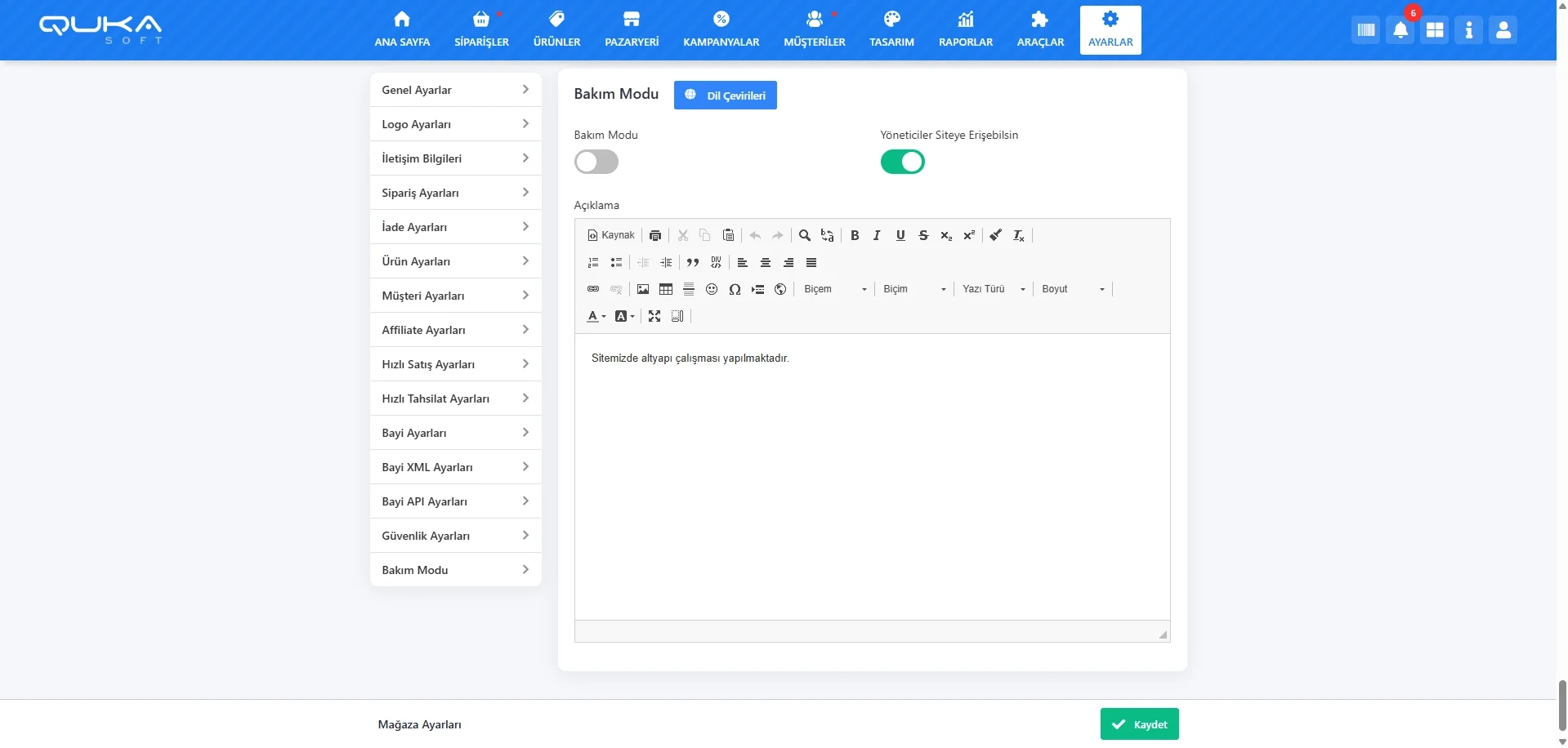Open the Boyut size dropdown

(1073, 289)
